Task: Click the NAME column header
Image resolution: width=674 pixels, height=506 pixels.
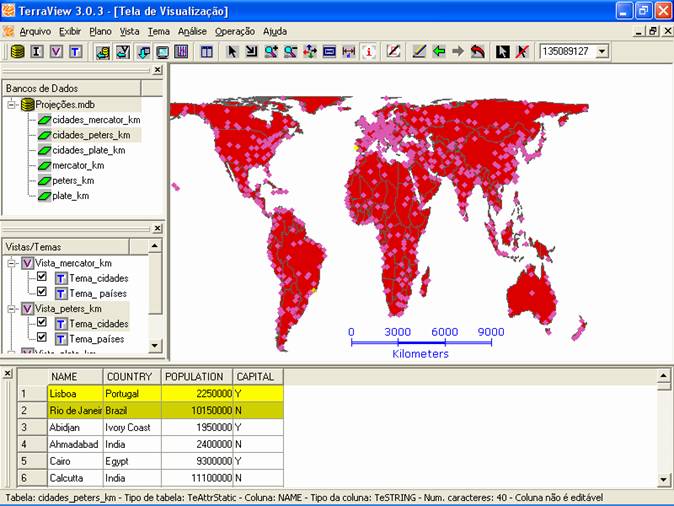Action: point(75,377)
